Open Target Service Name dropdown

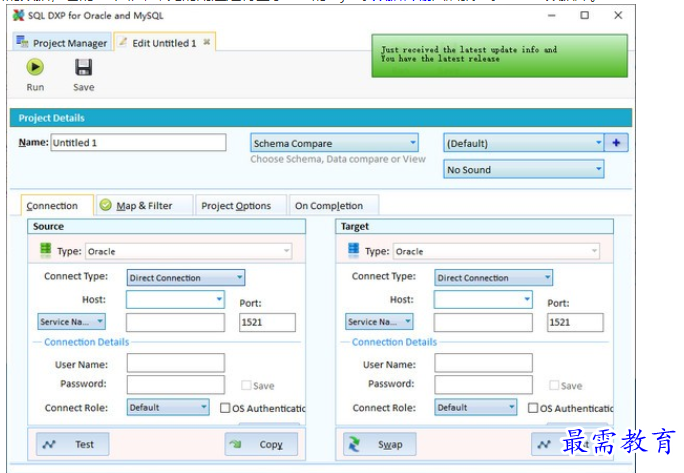pyautogui.click(x=379, y=322)
